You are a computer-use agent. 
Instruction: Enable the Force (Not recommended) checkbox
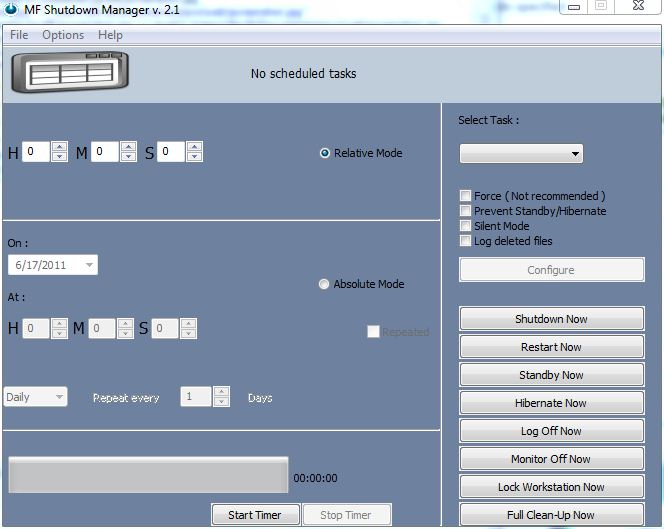pyautogui.click(x=466, y=196)
